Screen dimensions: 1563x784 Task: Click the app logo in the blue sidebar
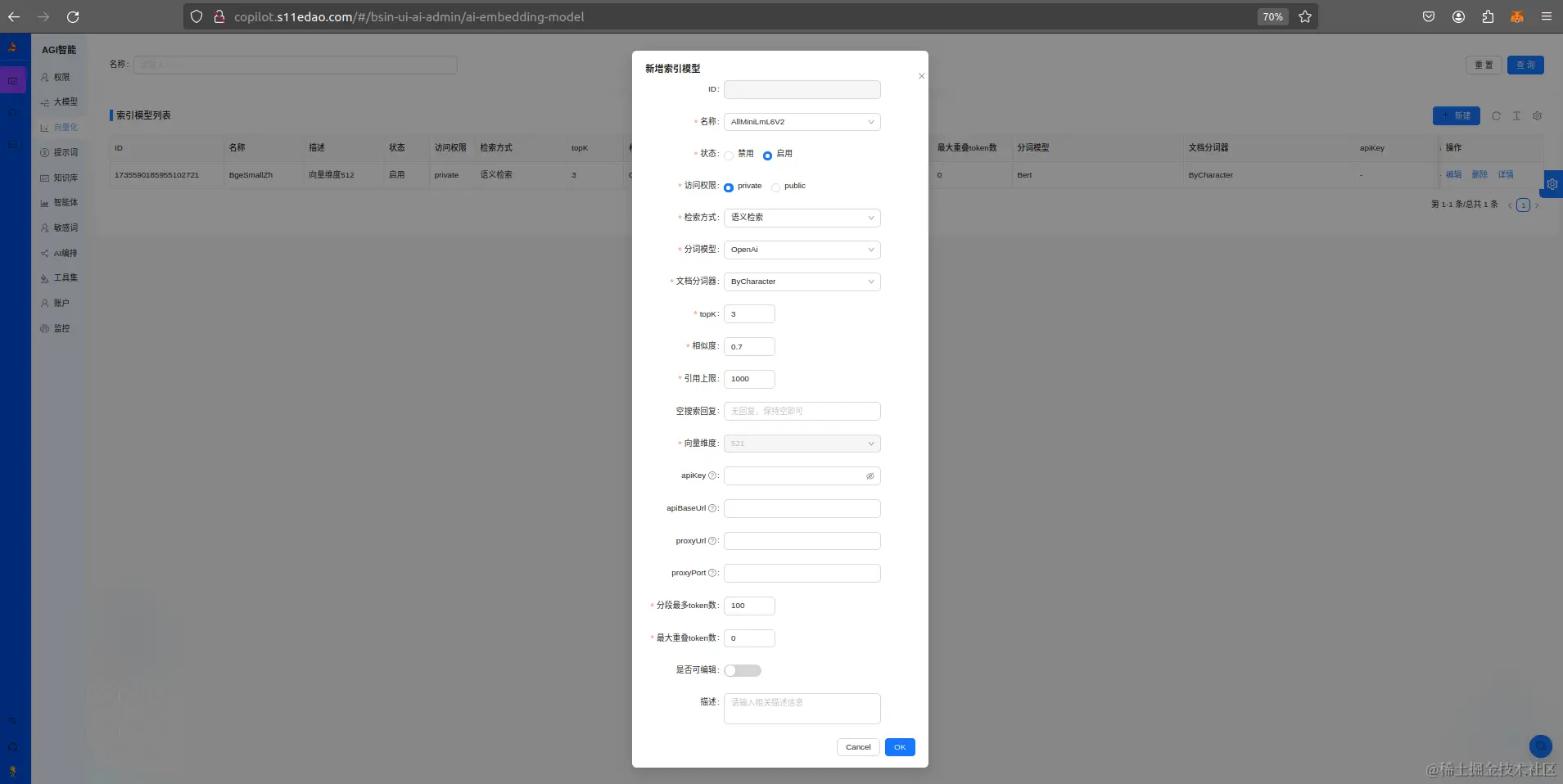coord(13,47)
